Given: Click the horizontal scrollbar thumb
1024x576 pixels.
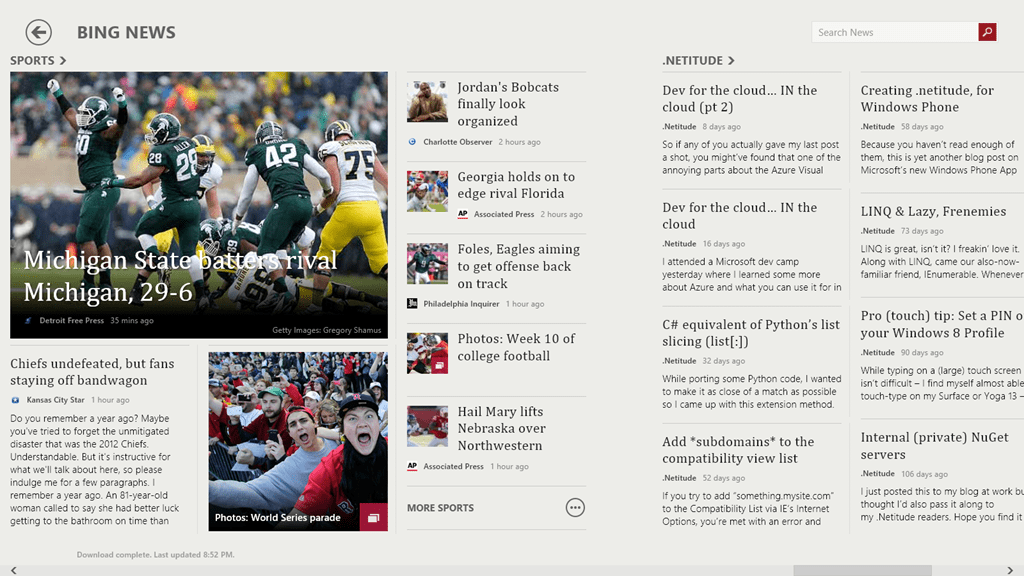Looking at the screenshot, I should coord(862,571).
